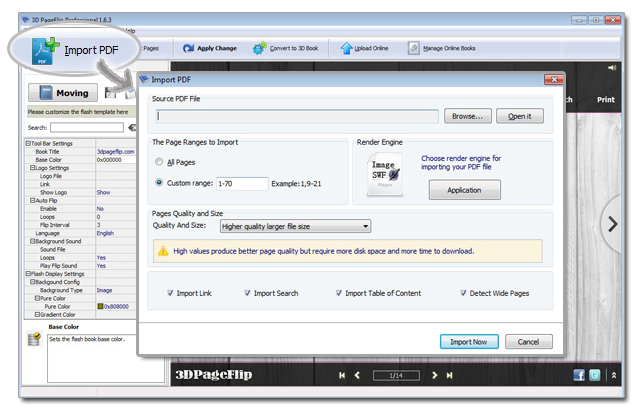The image size is (644, 414).
Task: Go to the previous flipbook page
Action: [357, 375]
